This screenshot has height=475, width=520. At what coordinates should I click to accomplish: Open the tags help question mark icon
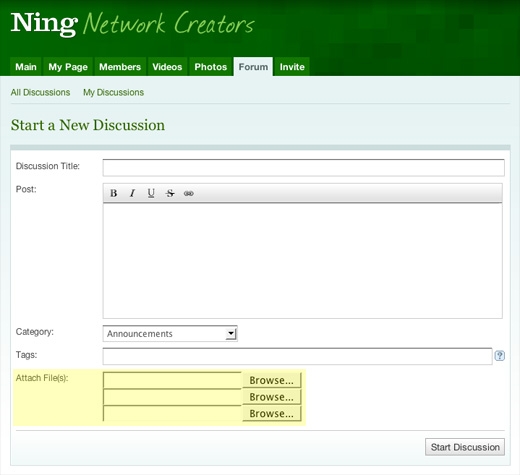[x=499, y=356]
